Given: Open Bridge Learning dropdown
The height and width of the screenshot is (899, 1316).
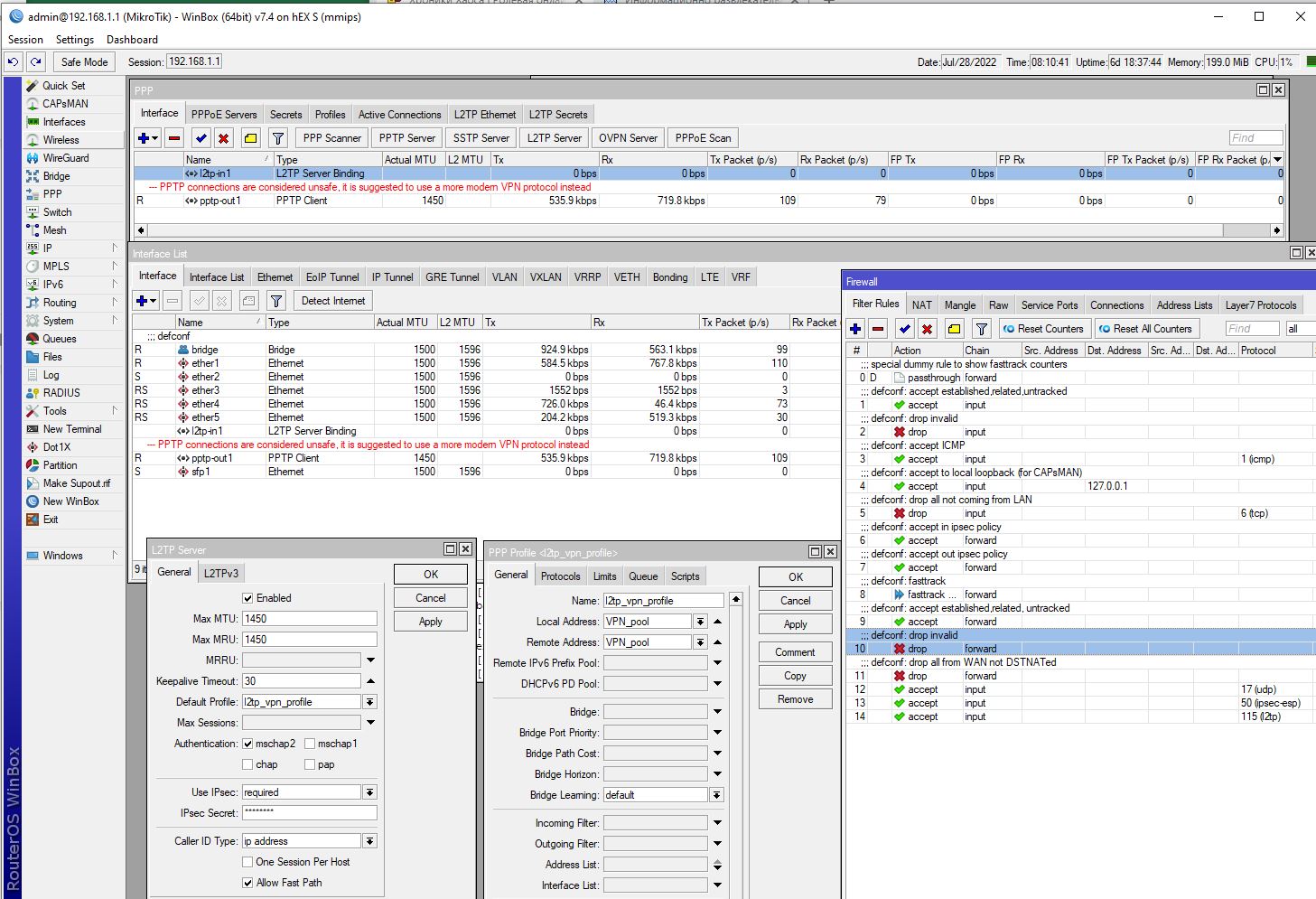Looking at the screenshot, I should click(x=716, y=795).
